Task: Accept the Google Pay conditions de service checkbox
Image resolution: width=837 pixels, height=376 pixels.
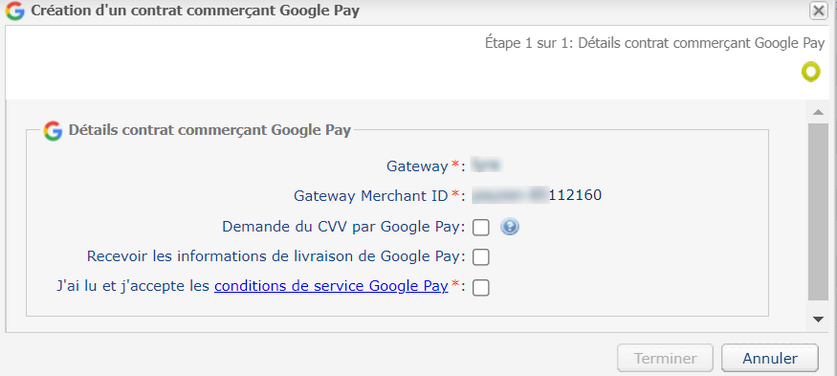Action: click(481, 288)
